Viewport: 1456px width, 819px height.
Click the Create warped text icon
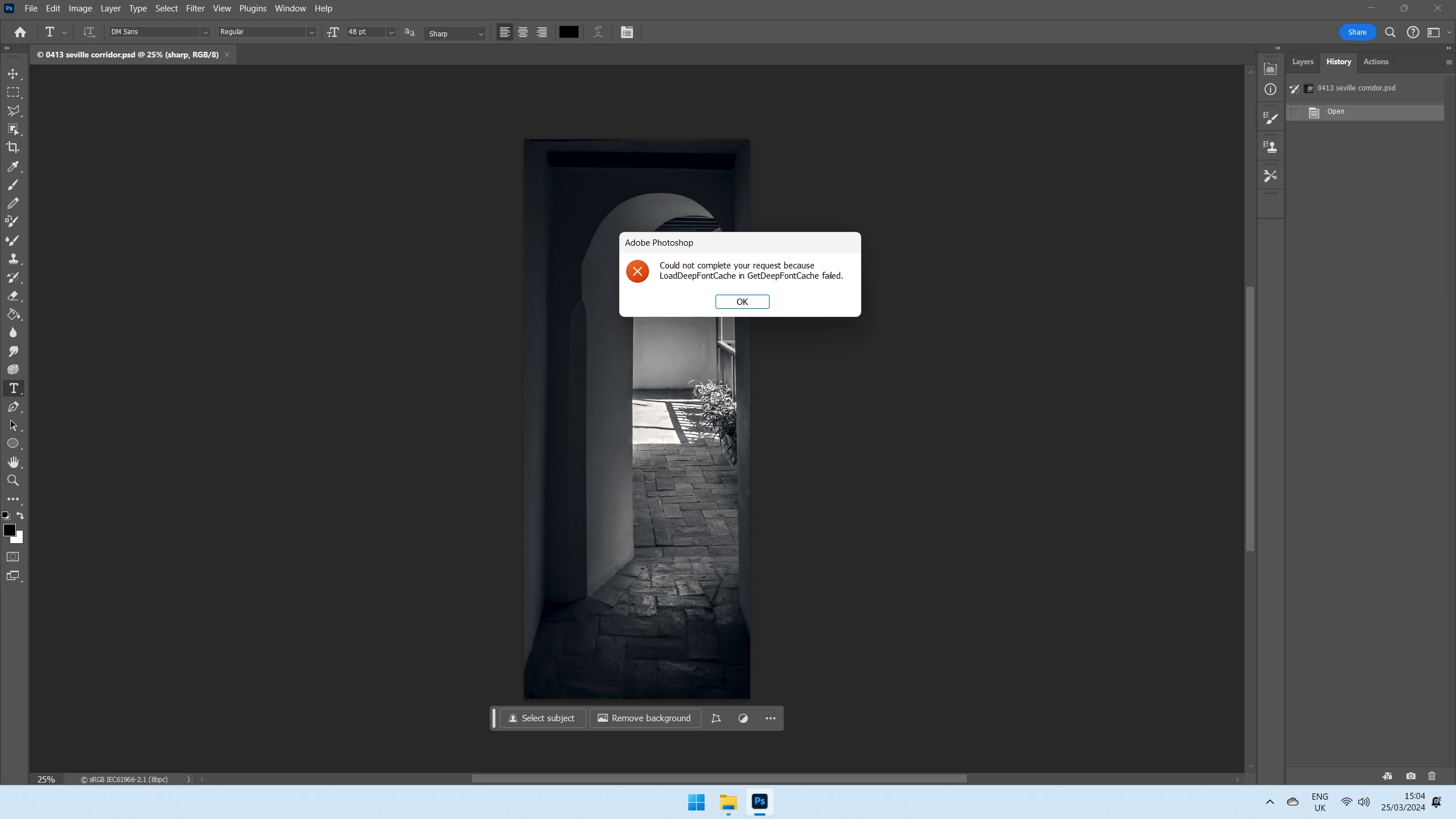click(598, 32)
